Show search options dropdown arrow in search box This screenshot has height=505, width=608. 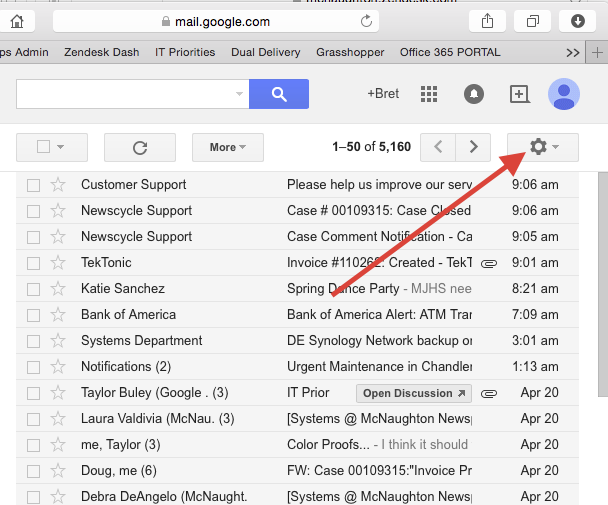click(x=239, y=94)
